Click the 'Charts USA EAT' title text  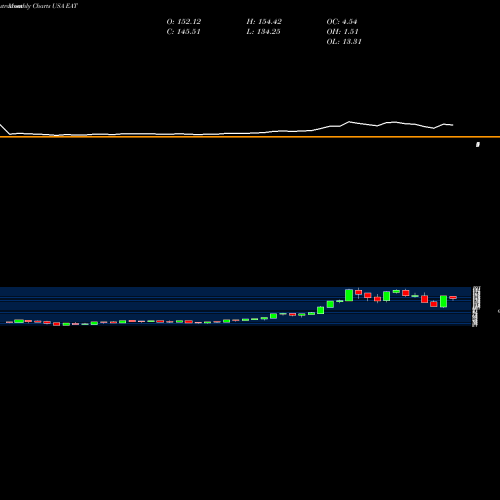(x=55, y=6)
